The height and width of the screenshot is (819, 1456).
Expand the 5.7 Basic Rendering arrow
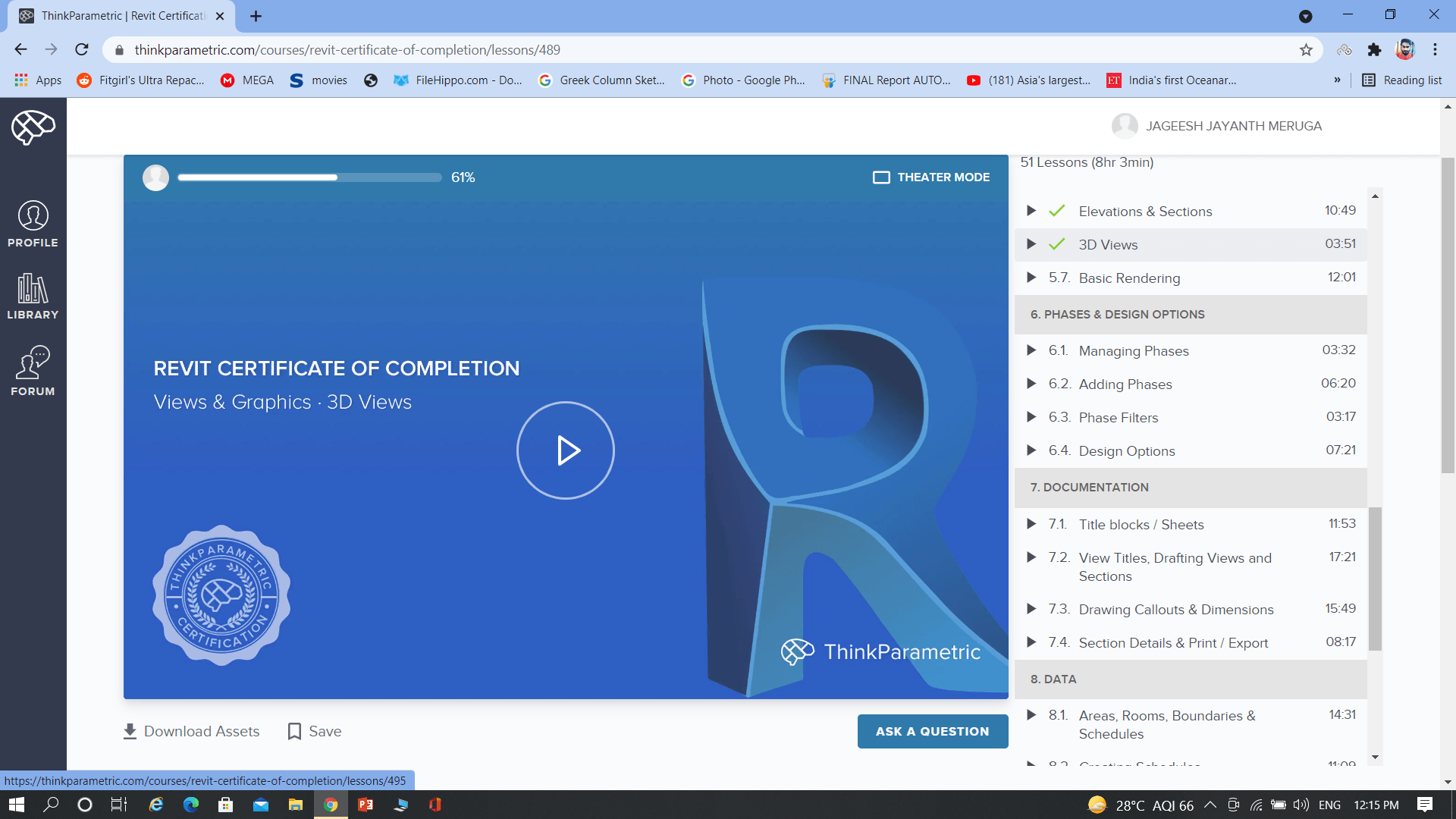[1031, 278]
